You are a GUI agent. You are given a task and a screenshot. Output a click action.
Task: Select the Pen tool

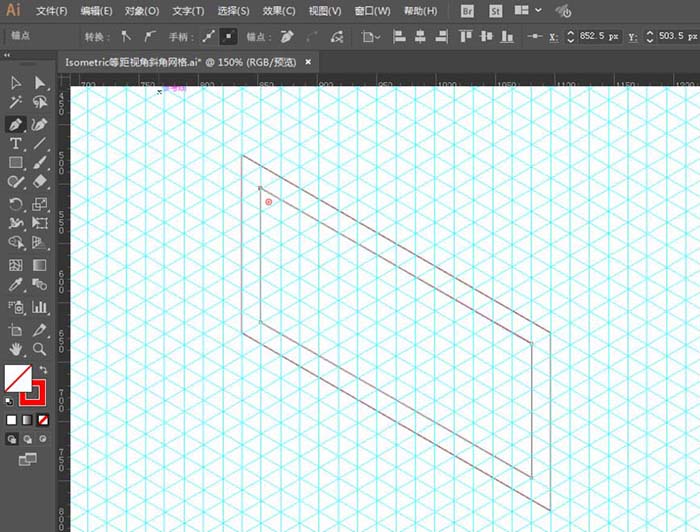16,124
